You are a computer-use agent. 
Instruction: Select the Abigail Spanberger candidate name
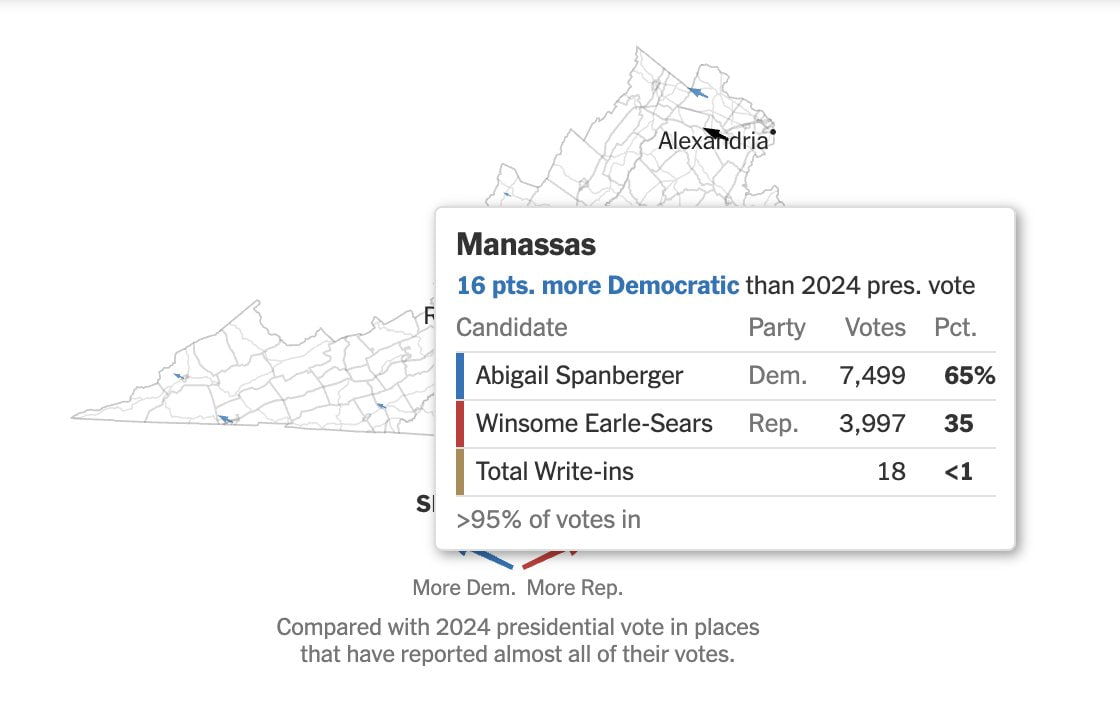tap(579, 376)
